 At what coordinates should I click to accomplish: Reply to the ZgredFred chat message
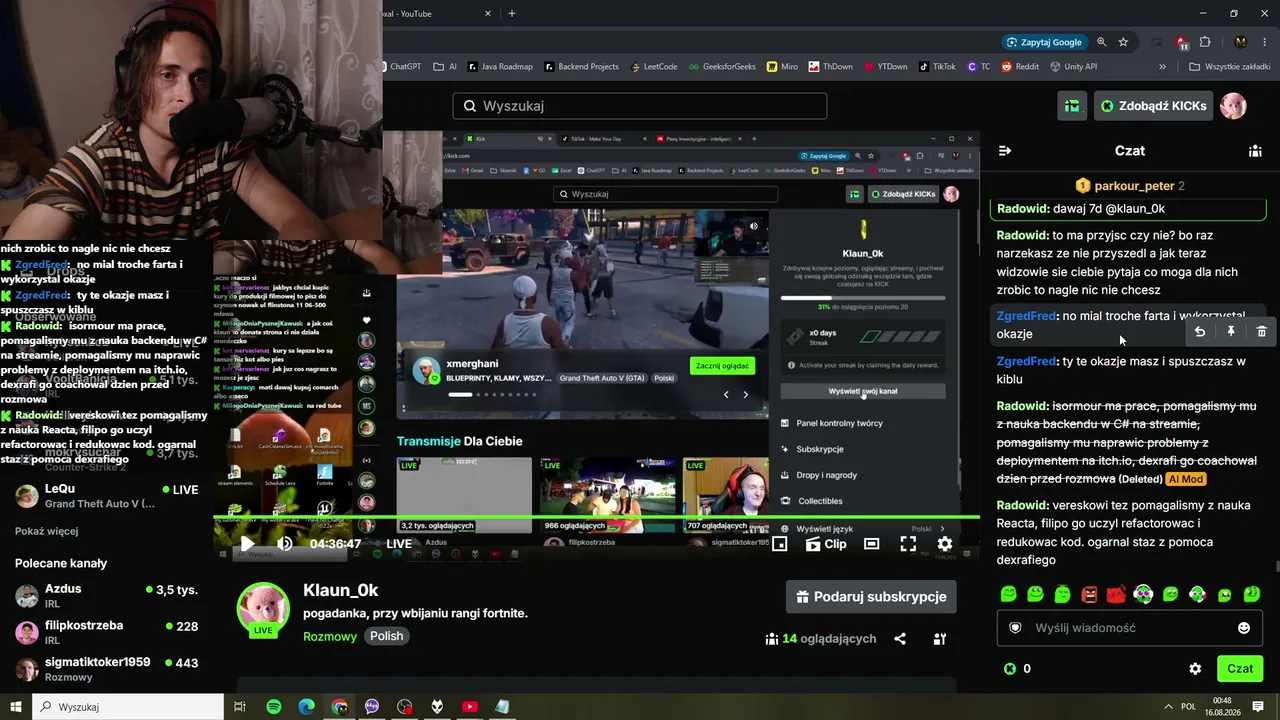click(1200, 332)
